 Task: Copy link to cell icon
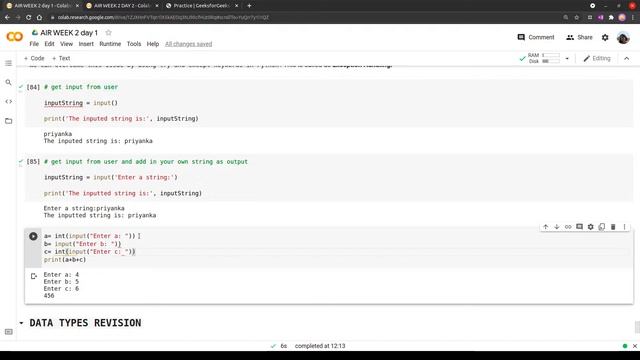click(568, 227)
